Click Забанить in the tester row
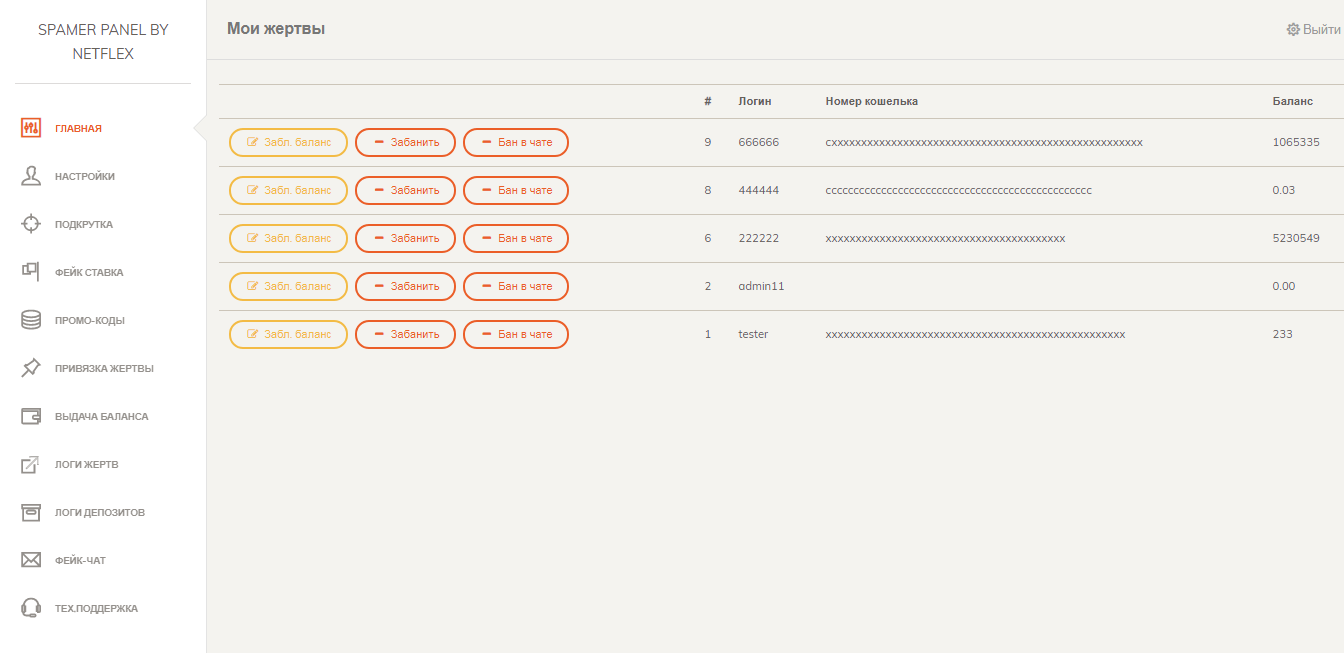Viewport: 1344px width, 653px height. pos(405,334)
